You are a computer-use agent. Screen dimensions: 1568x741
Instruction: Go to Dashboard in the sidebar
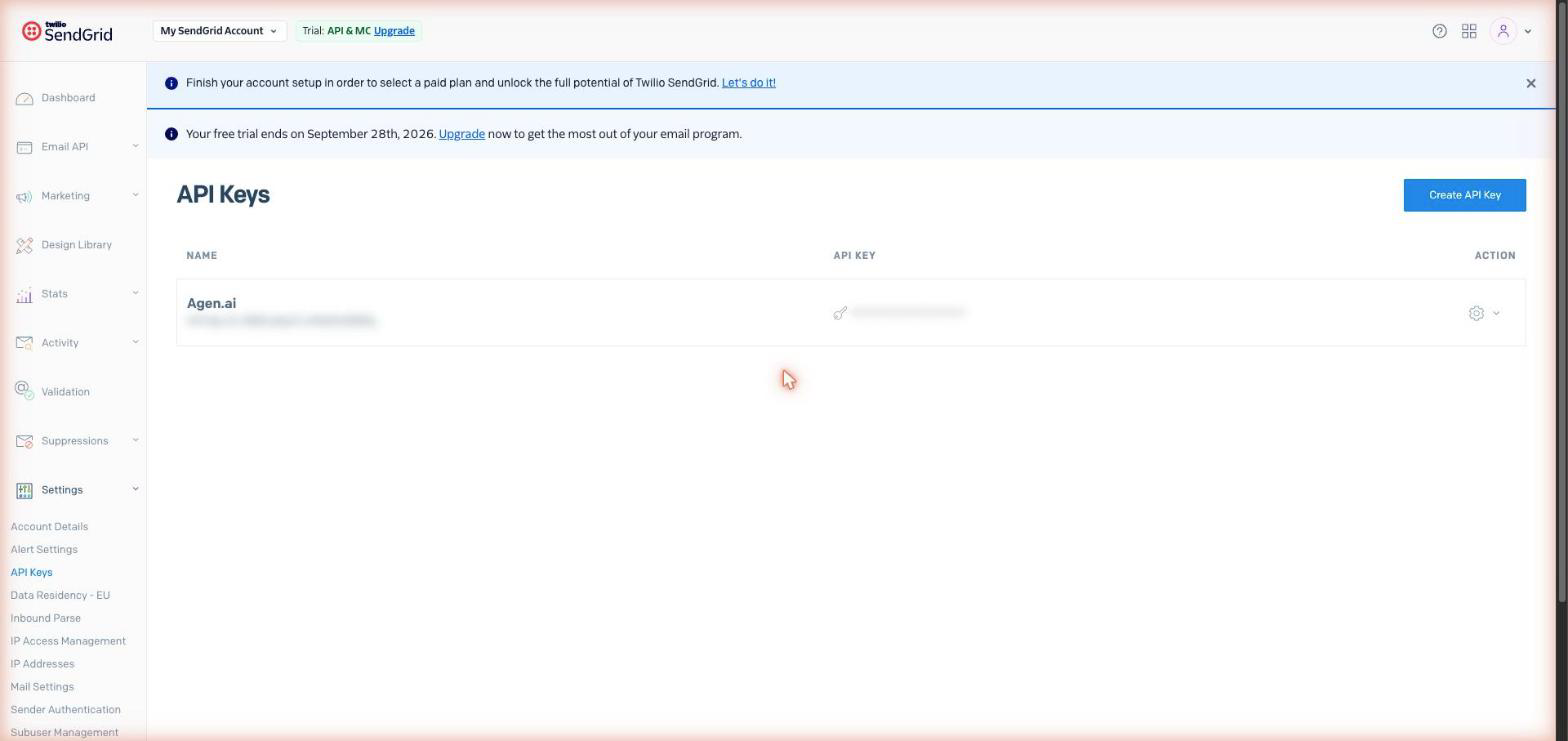pos(68,98)
